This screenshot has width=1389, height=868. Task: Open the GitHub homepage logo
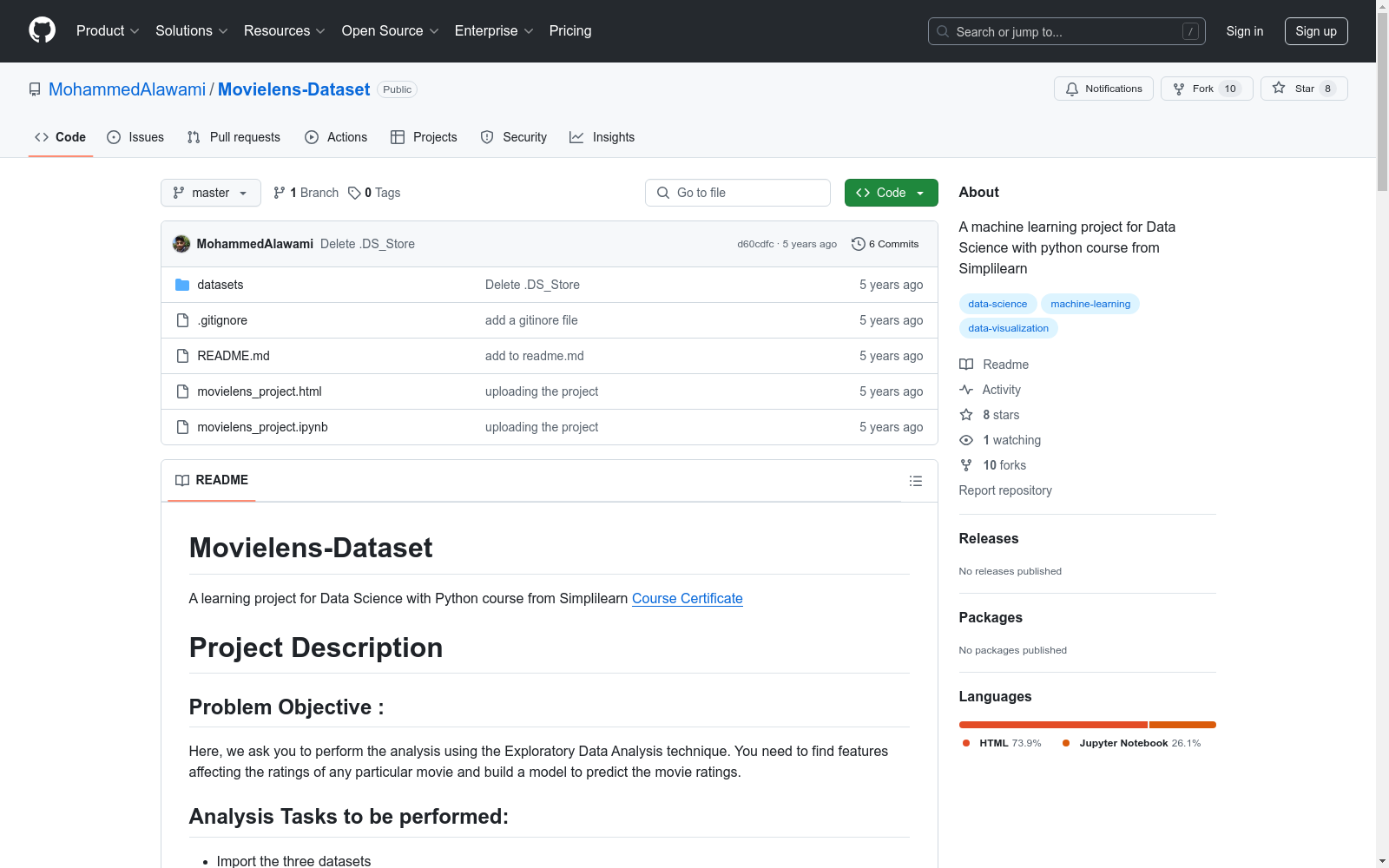[42, 30]
